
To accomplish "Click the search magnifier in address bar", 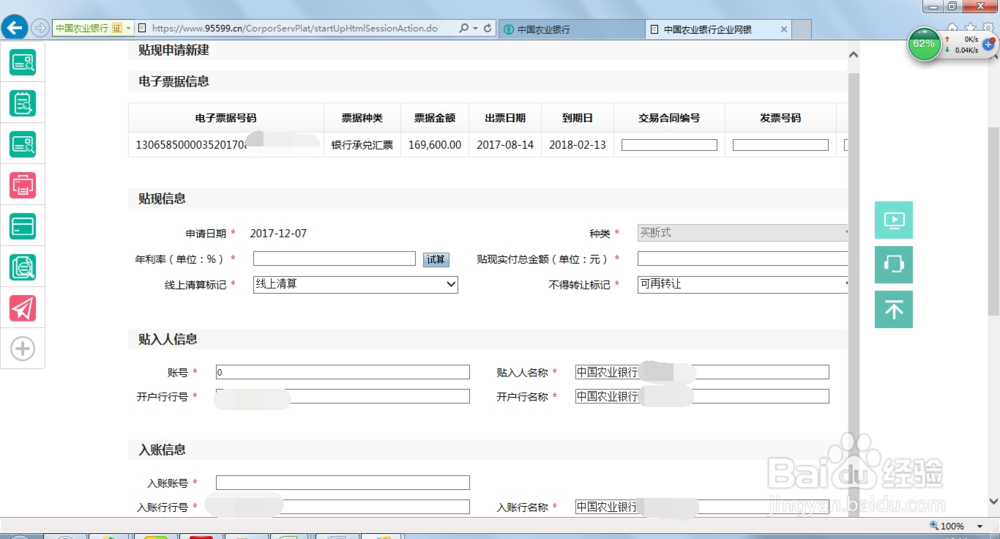I will (x=464, y=28).
